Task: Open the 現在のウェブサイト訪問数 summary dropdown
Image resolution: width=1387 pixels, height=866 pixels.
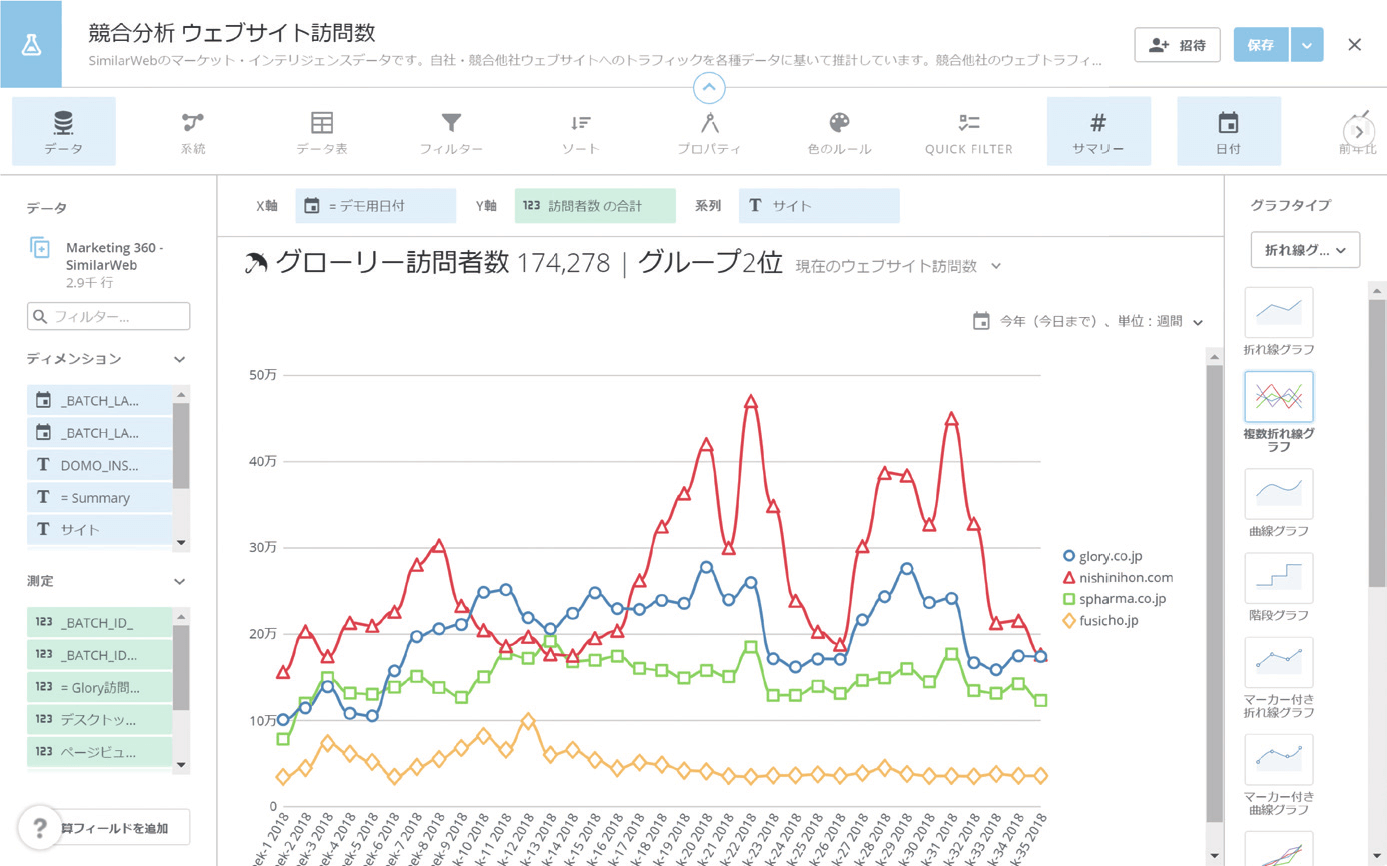Action: tap(898, 266)
